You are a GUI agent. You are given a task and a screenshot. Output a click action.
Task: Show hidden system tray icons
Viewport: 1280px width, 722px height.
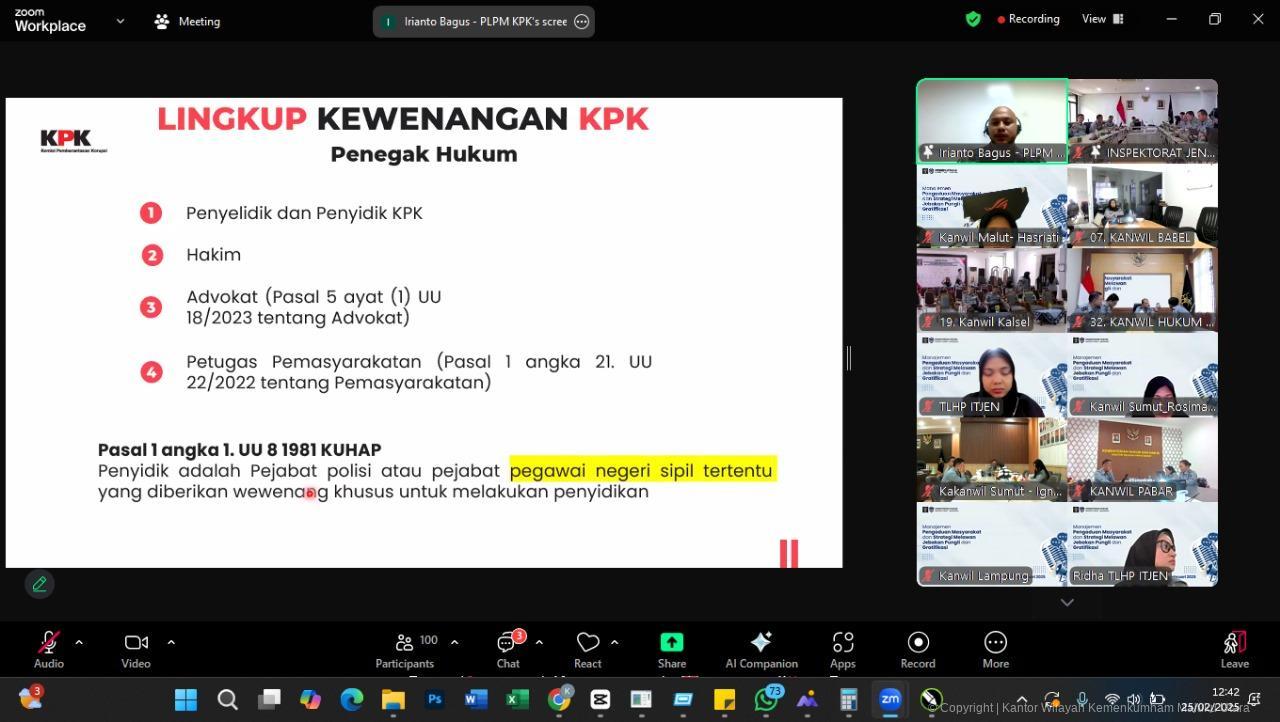pos(1021,699)
